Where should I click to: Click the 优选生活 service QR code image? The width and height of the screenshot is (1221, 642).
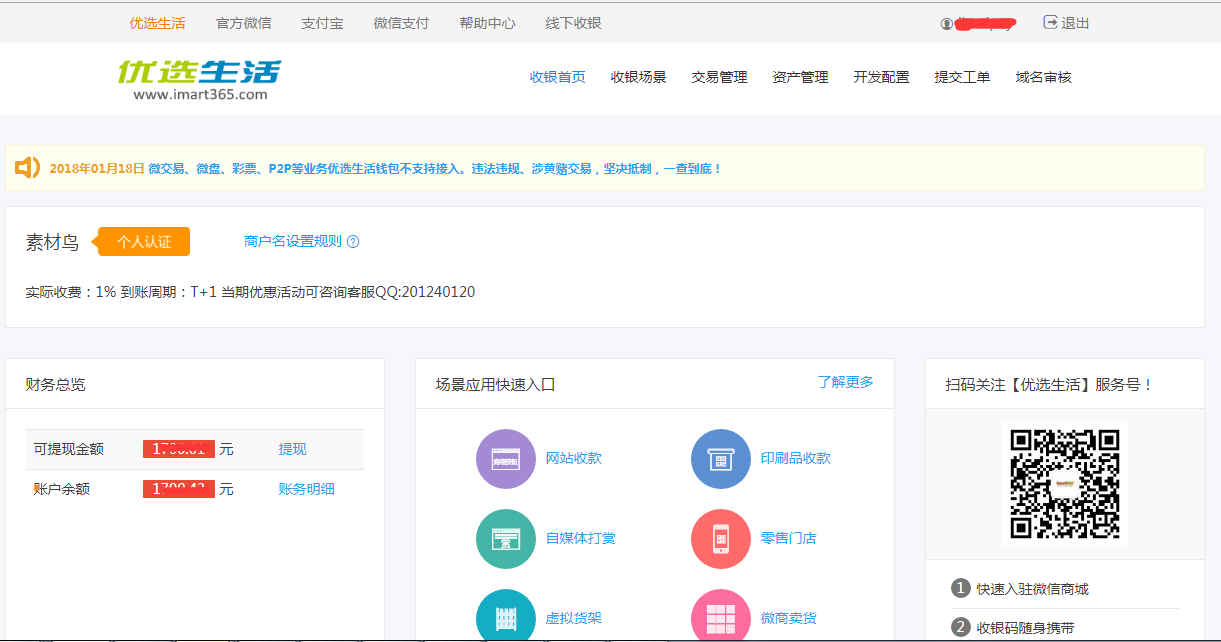tap(1065, 484)
